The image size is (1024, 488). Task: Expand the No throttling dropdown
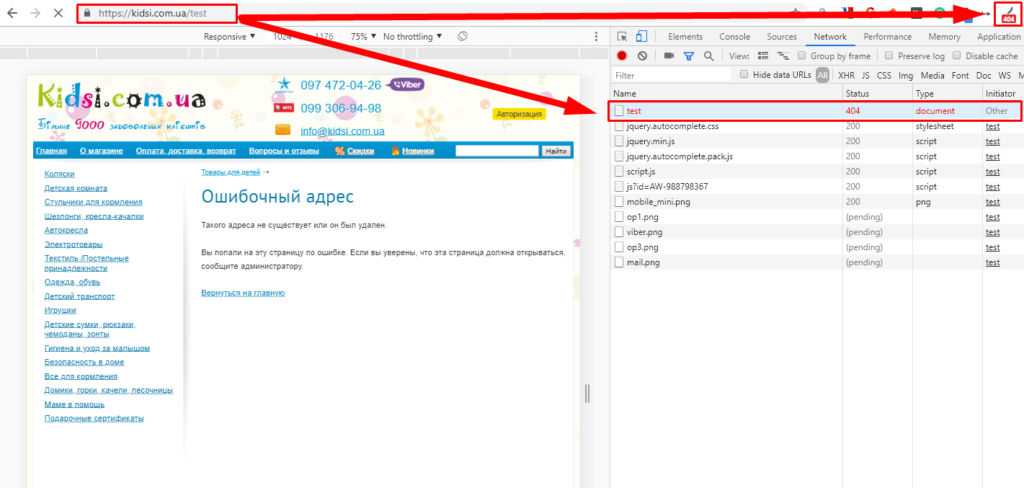click(414, 36)
